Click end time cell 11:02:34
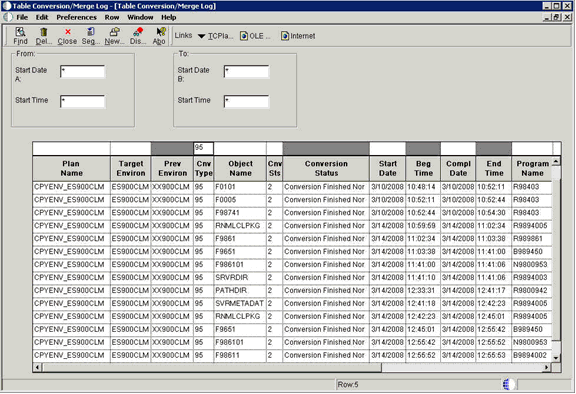Viewport: 576px width, 394px height. tap(494, 225)
